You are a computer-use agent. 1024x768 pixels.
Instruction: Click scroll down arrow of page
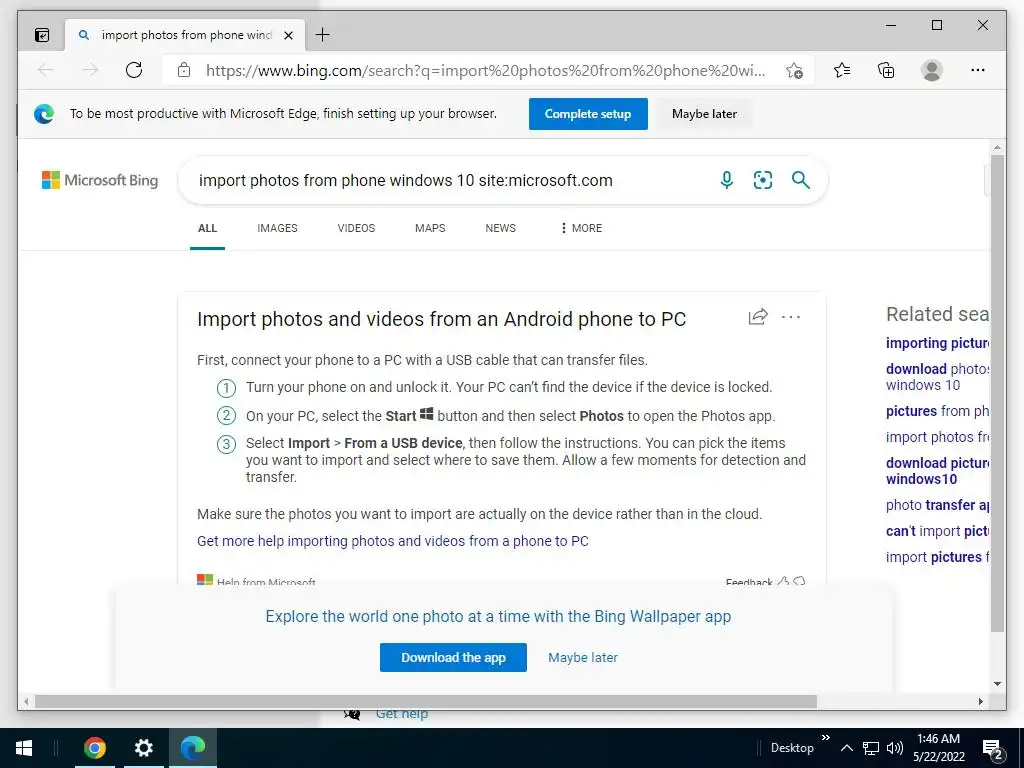pos(997,684)
